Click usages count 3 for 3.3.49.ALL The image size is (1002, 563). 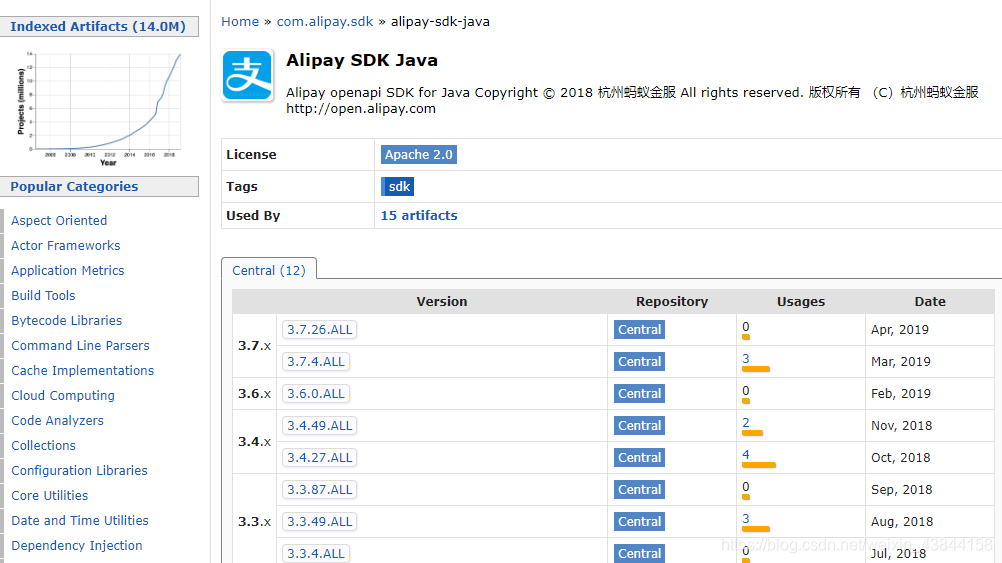[746, 518]
